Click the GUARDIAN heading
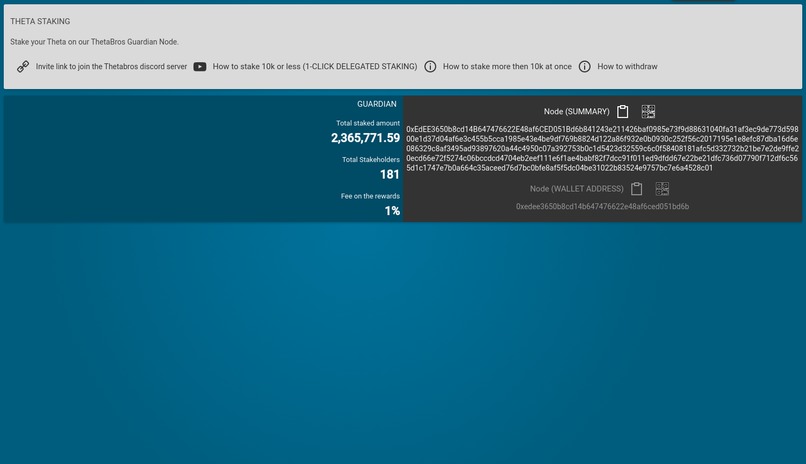The image size is (806, 464). point(377,104)
